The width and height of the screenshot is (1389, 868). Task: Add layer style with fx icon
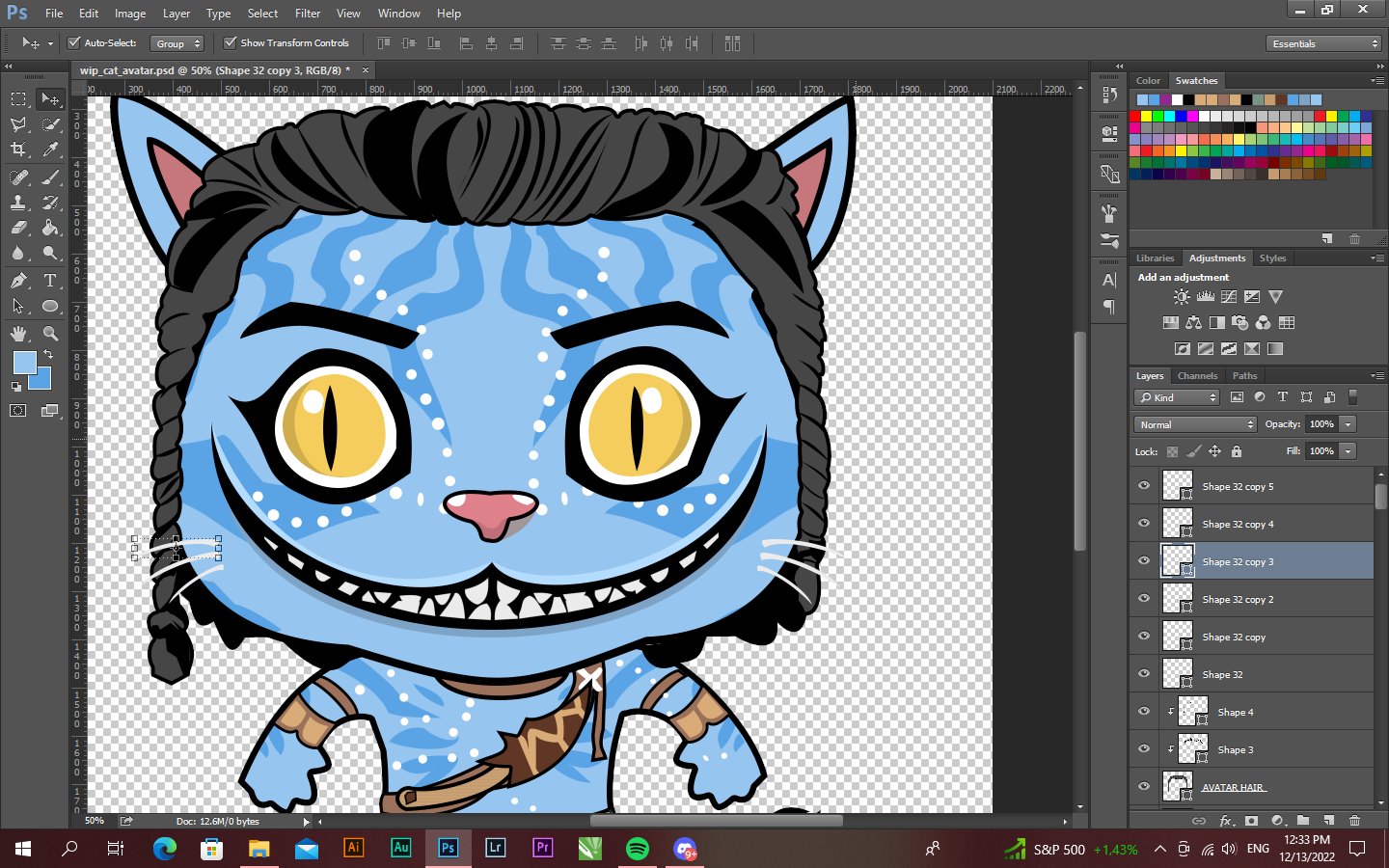[x=1226, y=821]
